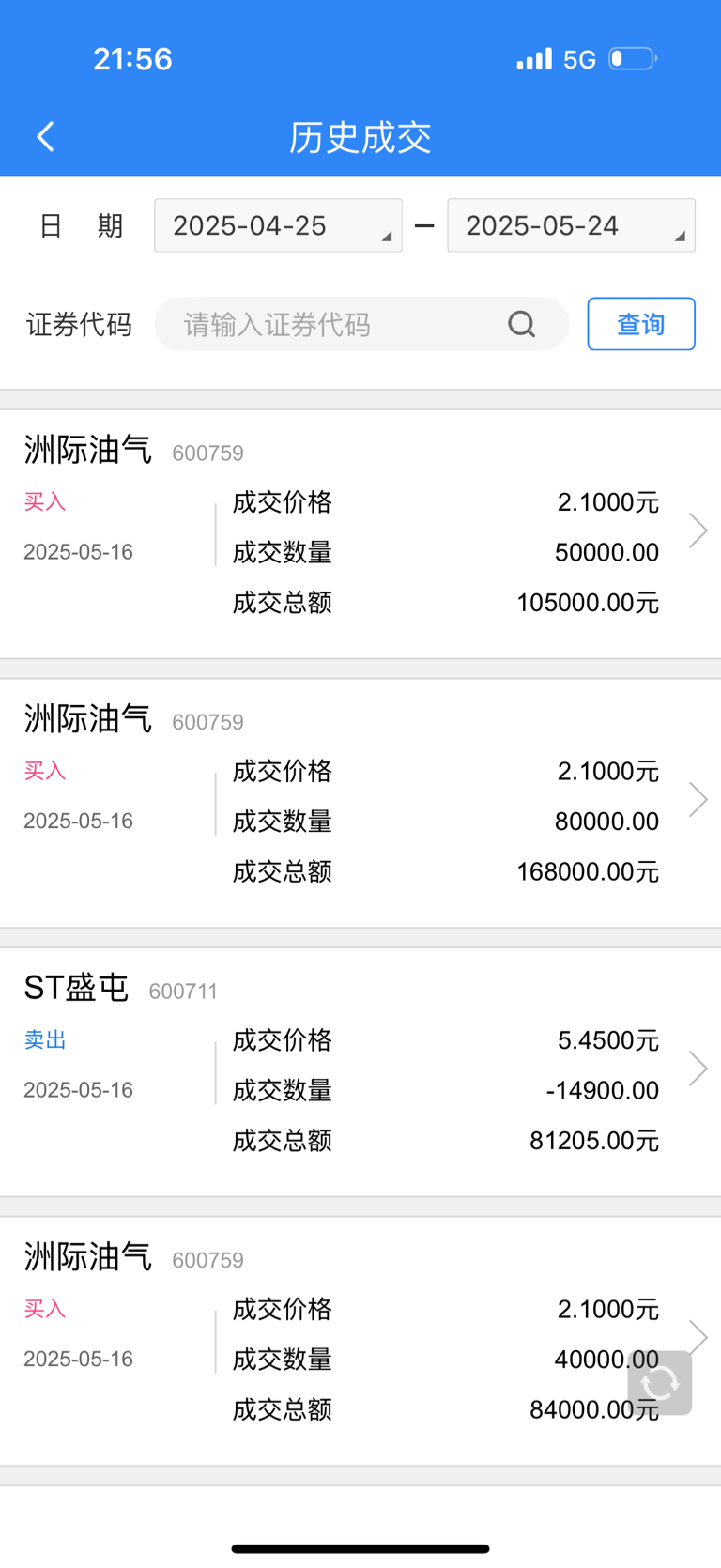Tap the 历史成交 page title
721x1568 pixels.
(x=360, y=138)
